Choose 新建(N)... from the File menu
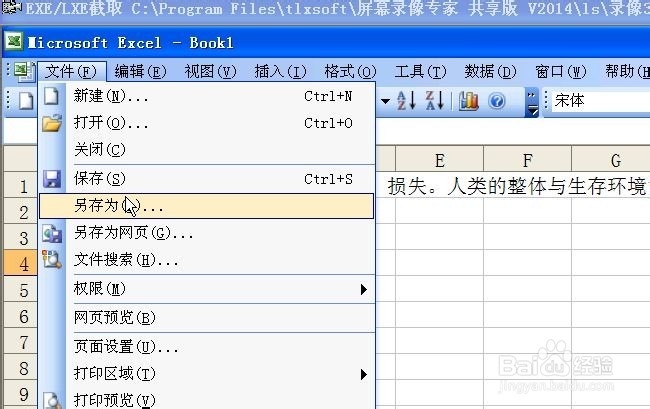Screen dimensions: 650x409 [207, 96]
